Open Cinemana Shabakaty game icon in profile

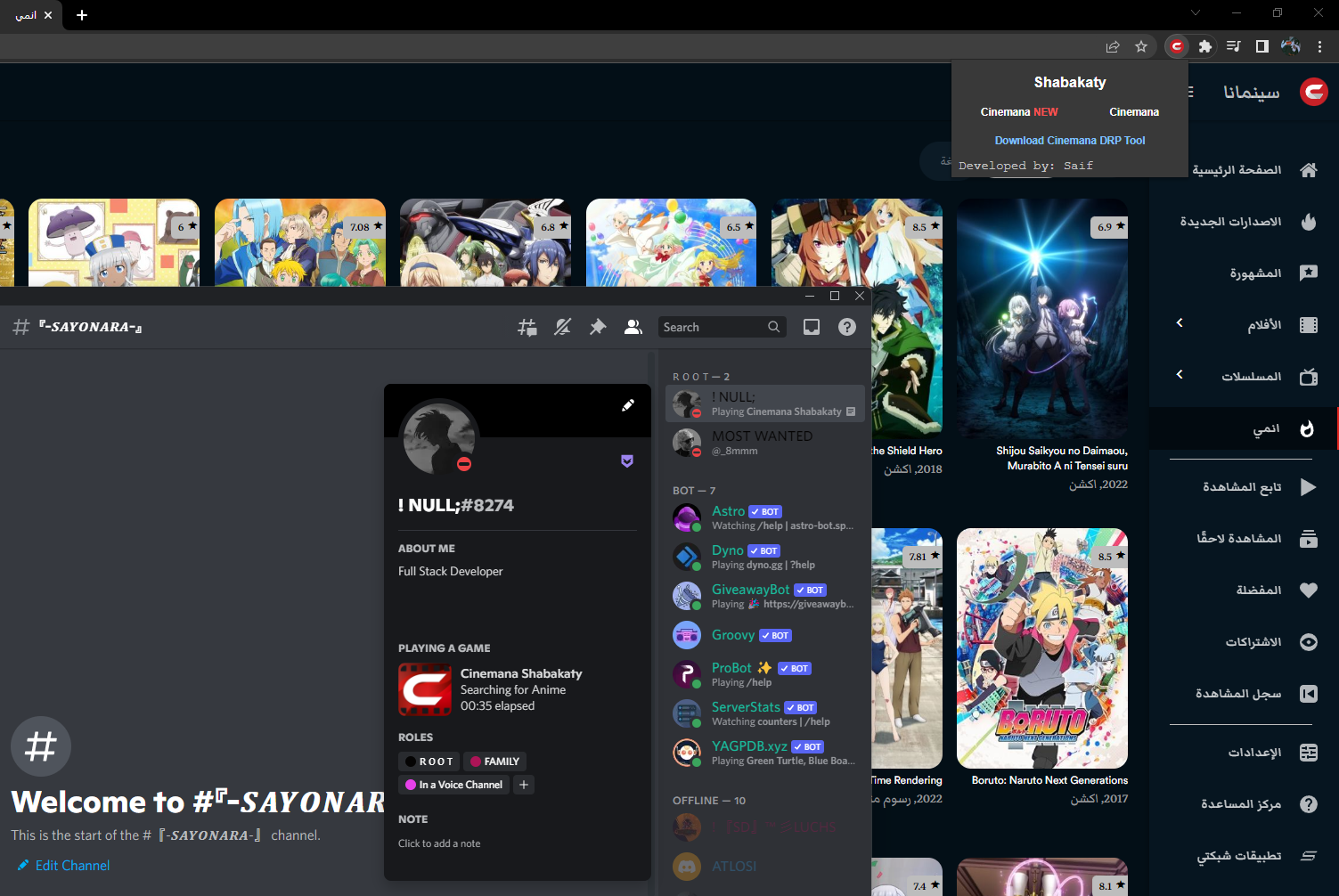tap(425, 689)
